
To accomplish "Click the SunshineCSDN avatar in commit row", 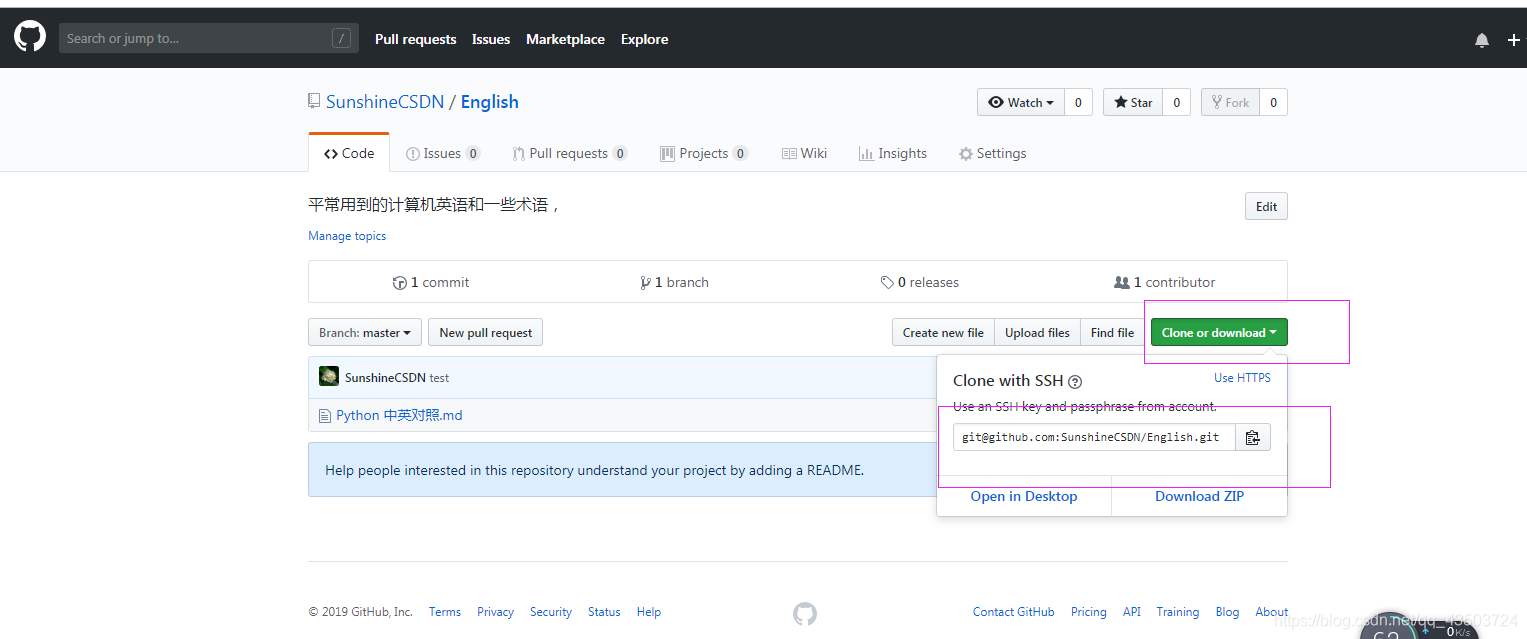I will [x=329, y=376].
